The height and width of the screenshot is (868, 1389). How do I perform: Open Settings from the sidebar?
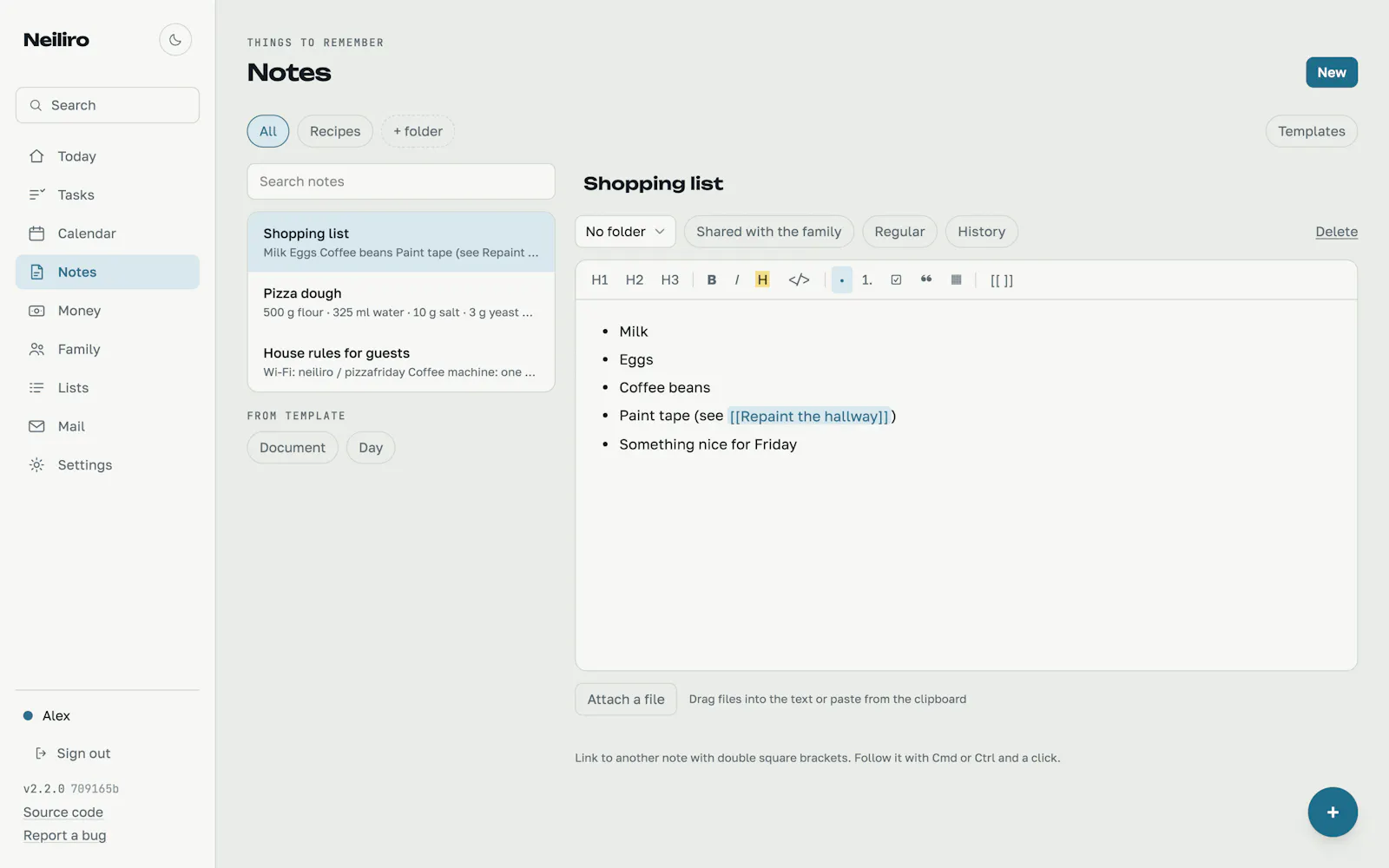tap(108, 465)
